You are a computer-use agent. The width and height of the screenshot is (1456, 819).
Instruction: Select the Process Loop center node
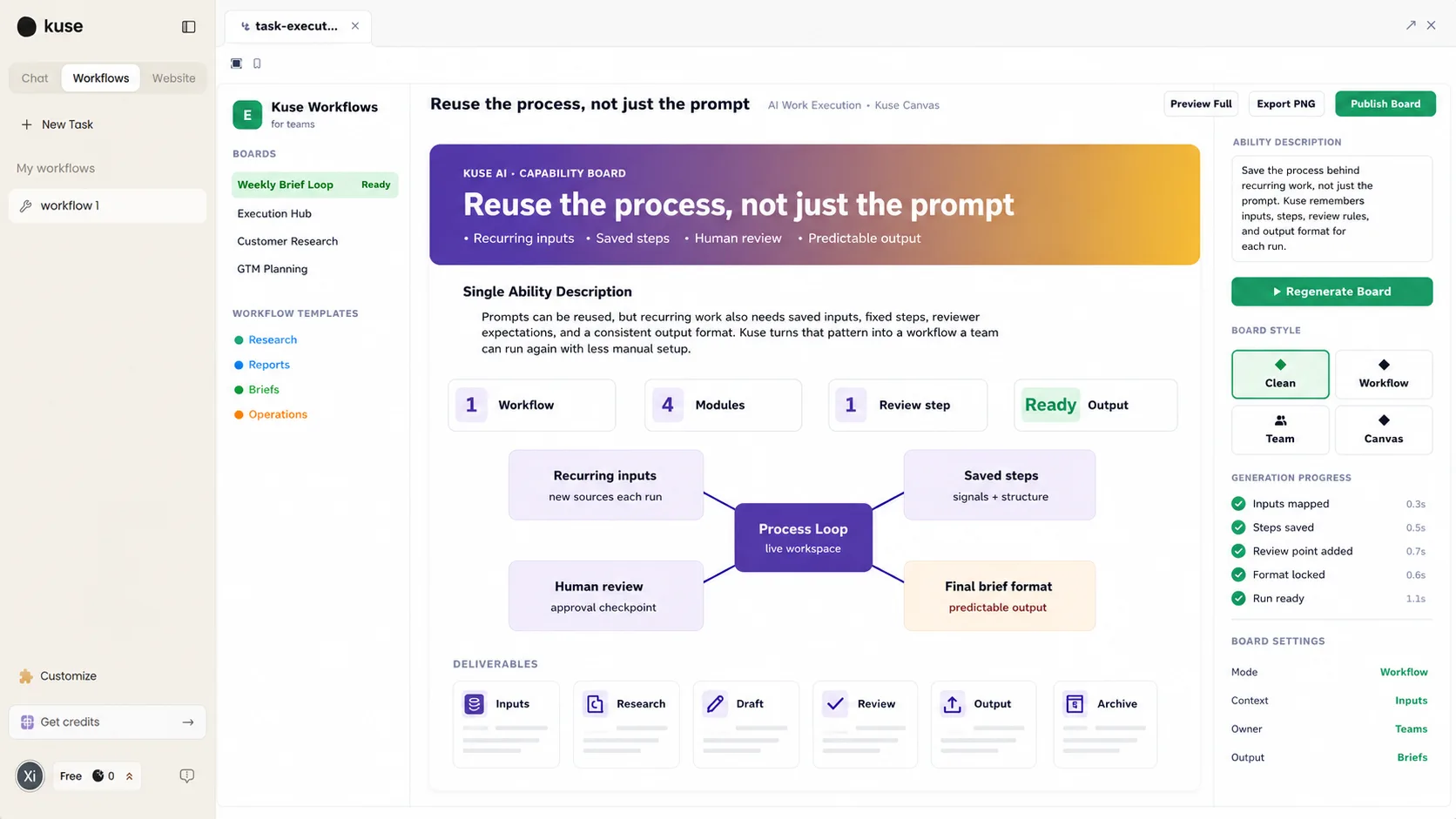(803, 538)
